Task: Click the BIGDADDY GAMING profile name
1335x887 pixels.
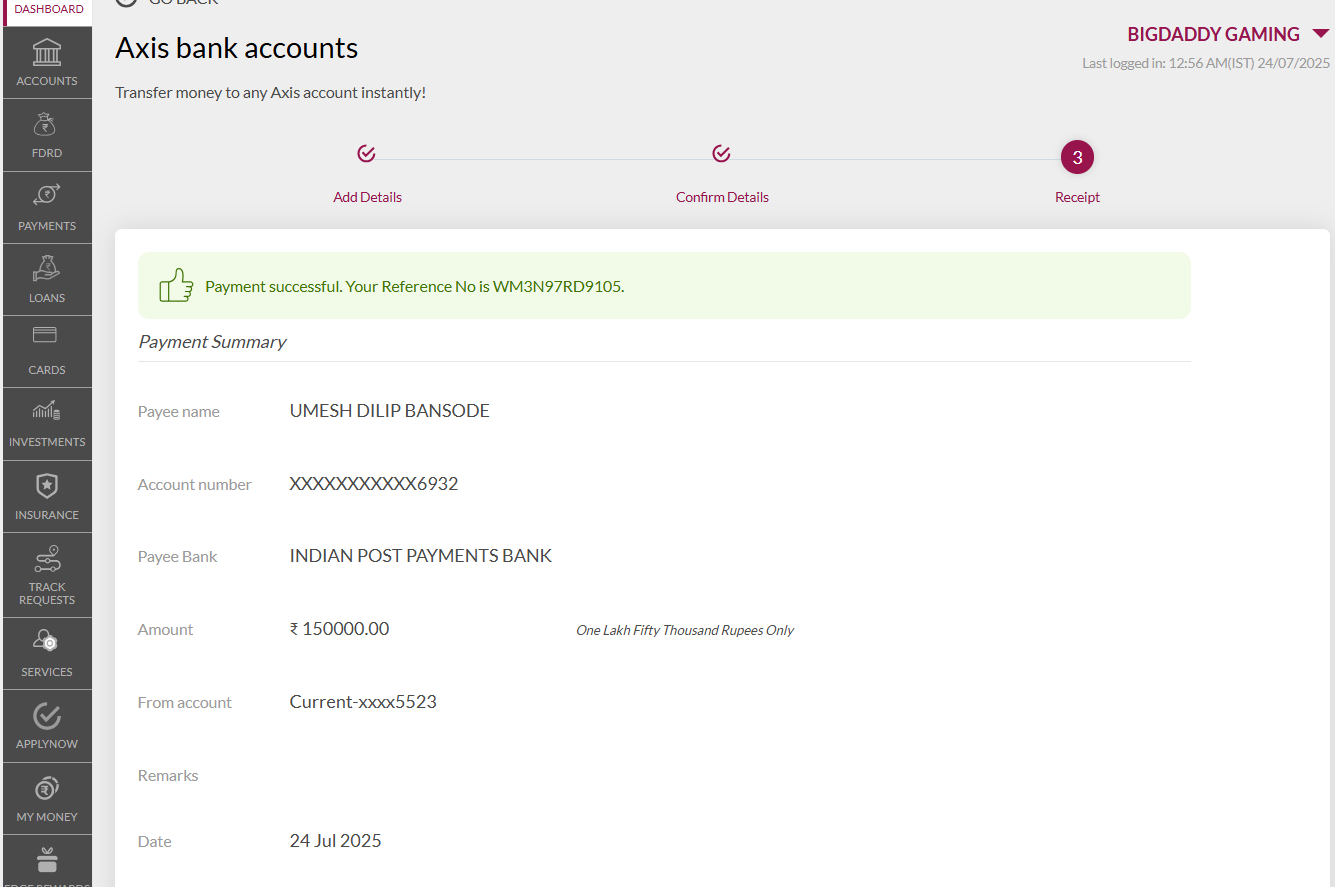Action: [1213, 34]
